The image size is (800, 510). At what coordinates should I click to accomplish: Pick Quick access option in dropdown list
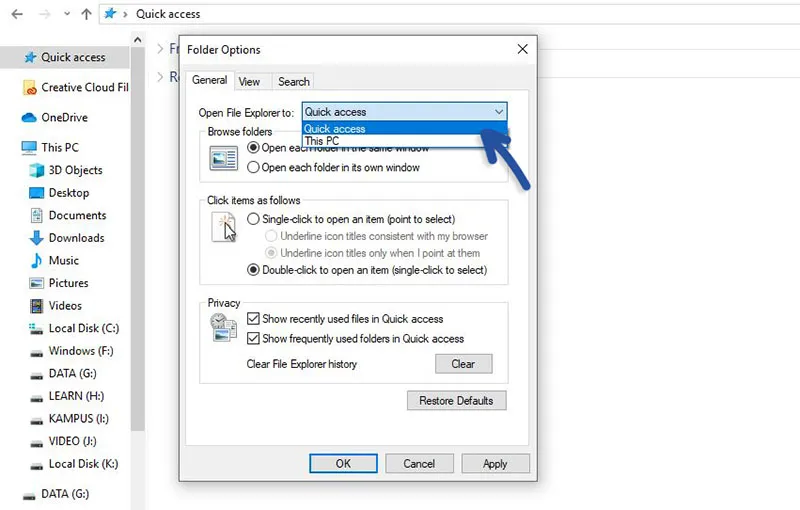click(x=335, y=128)
